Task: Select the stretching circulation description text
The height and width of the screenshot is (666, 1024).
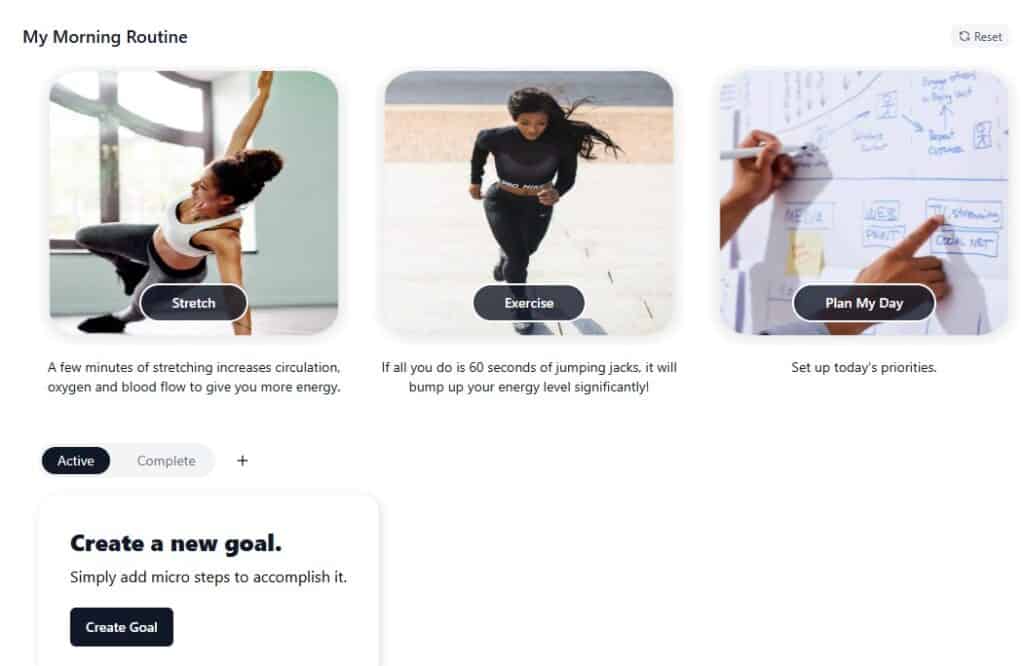Action: point(194,377)
